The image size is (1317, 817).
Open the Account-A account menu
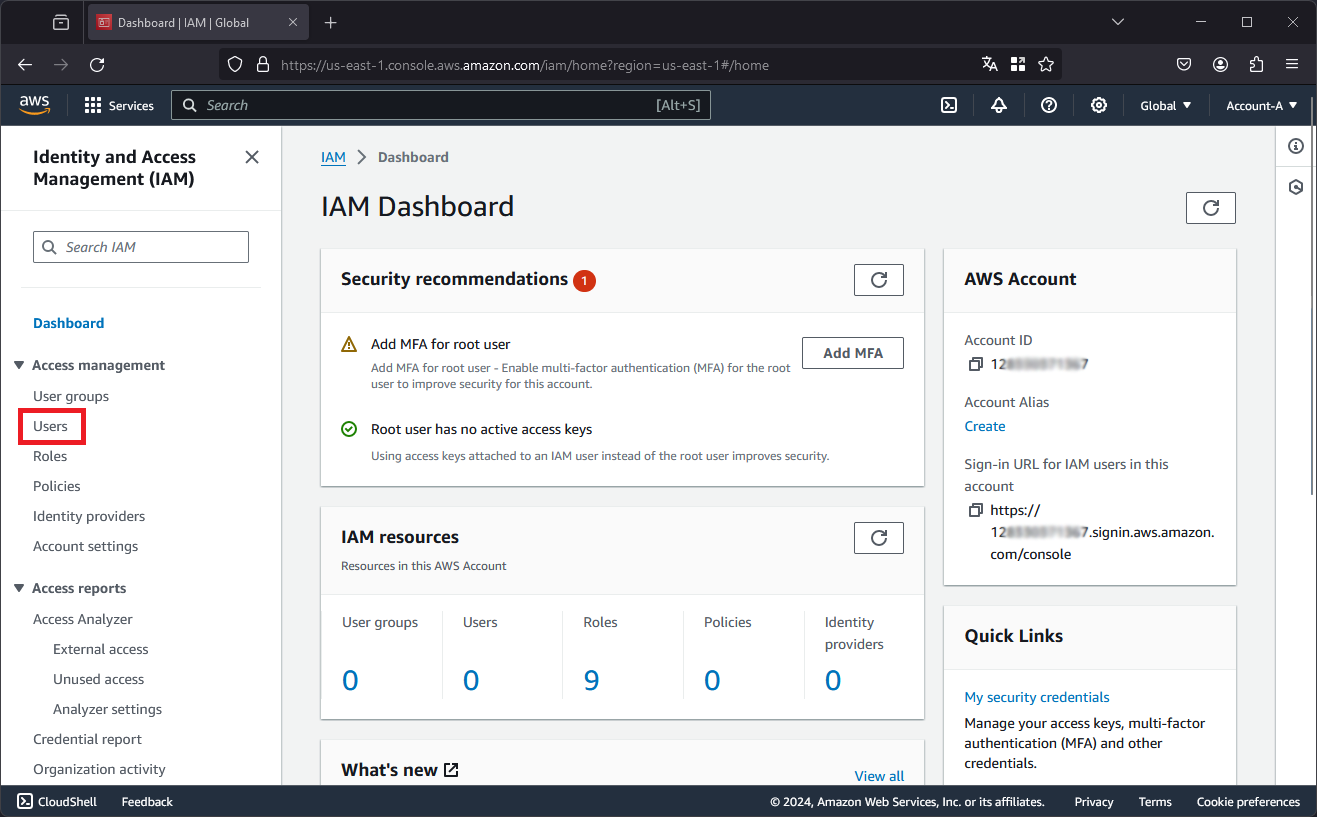[x=1262, y=105]
